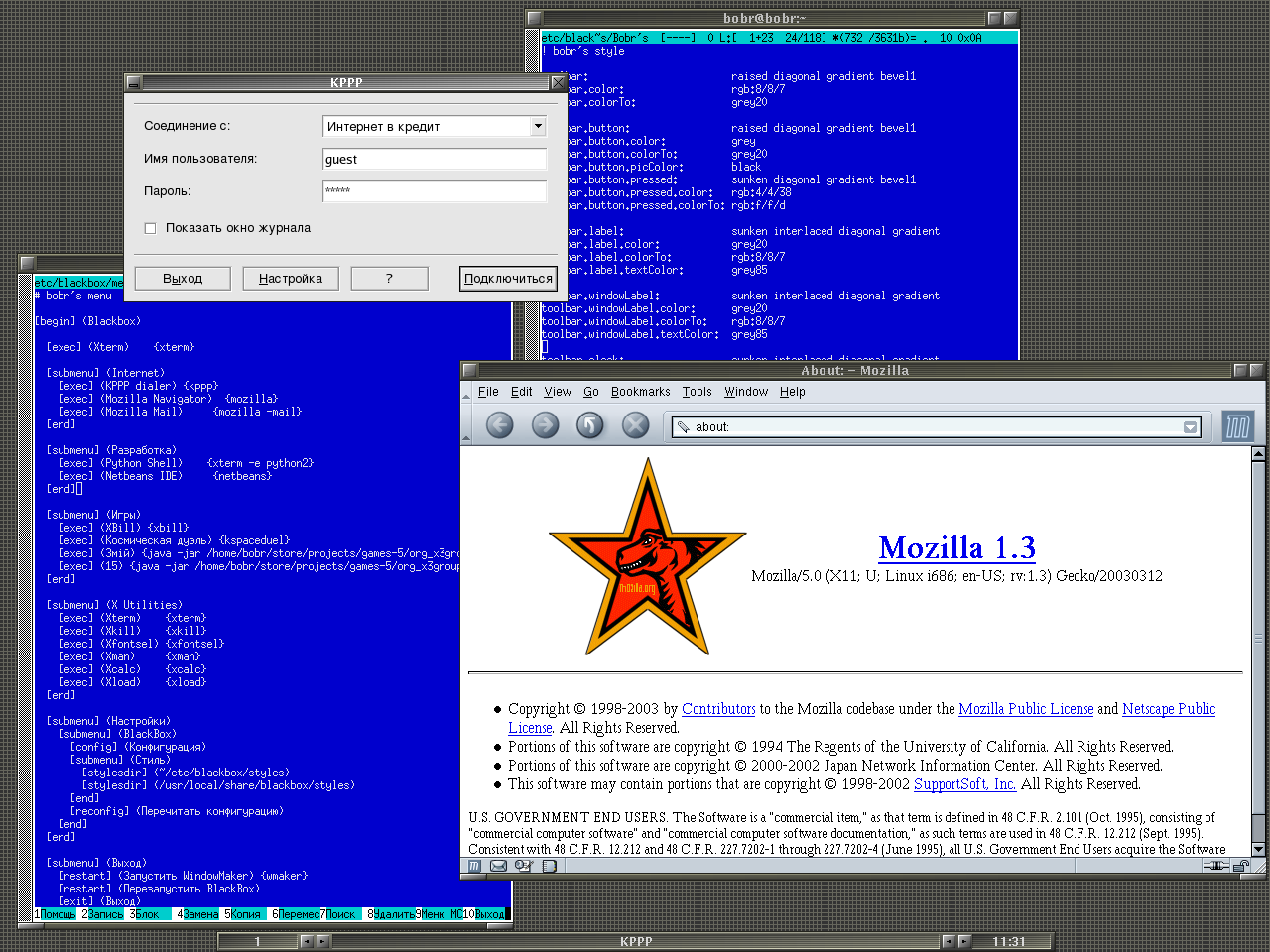Open the Help menu in Mozilla

click(x=793, y=392)
